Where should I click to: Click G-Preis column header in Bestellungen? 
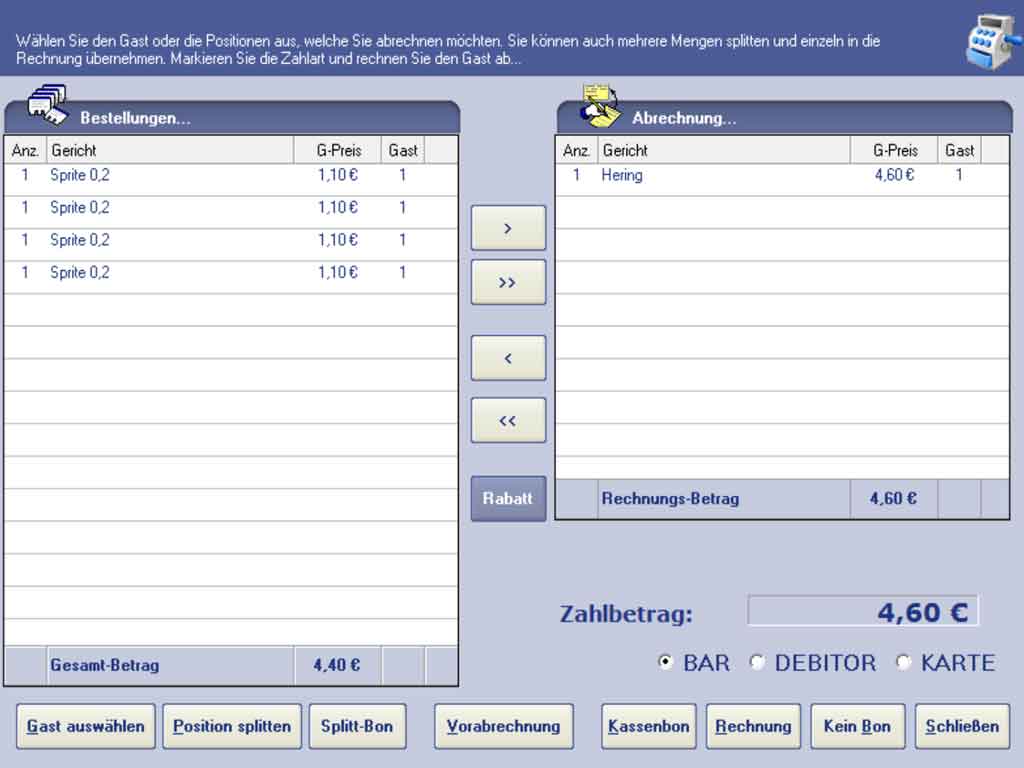pyautogui.click(x=338, y=150)
